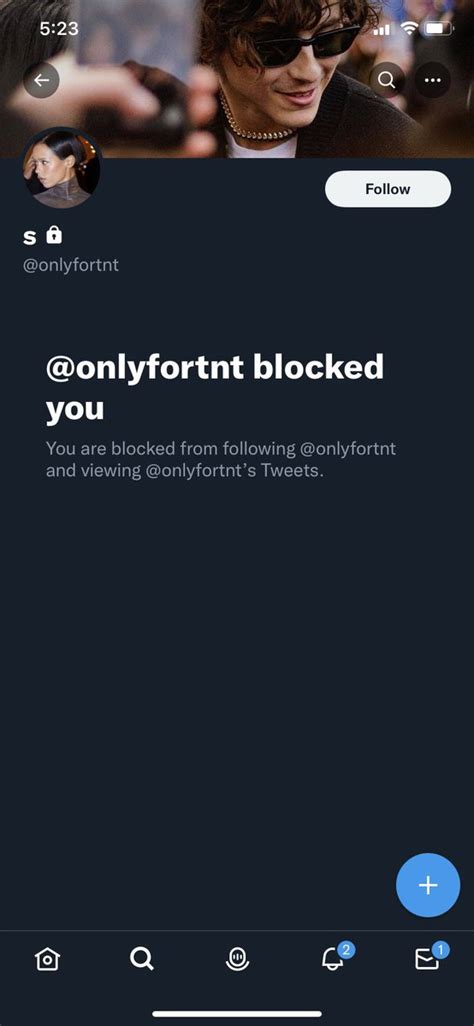Tap the Wi-Fi icon in the status bar
Image resolution: width=474 pixels, height=1026 pixels.
[x=410, y=29]
